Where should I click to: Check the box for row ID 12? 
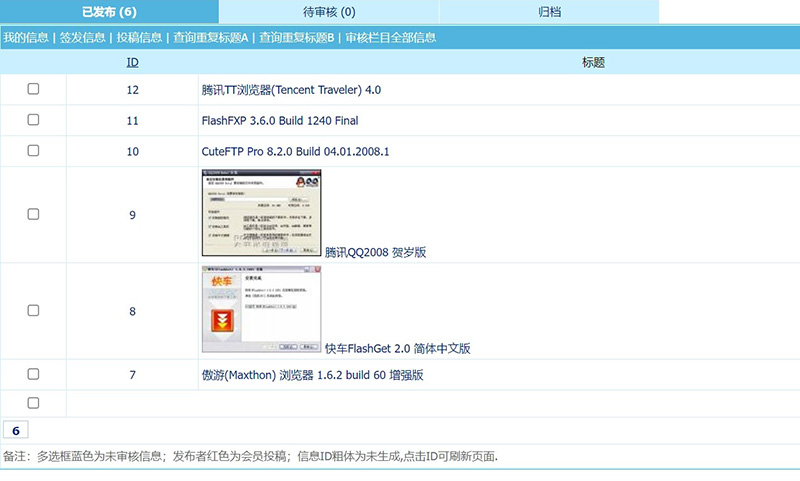tap(33, 89)
